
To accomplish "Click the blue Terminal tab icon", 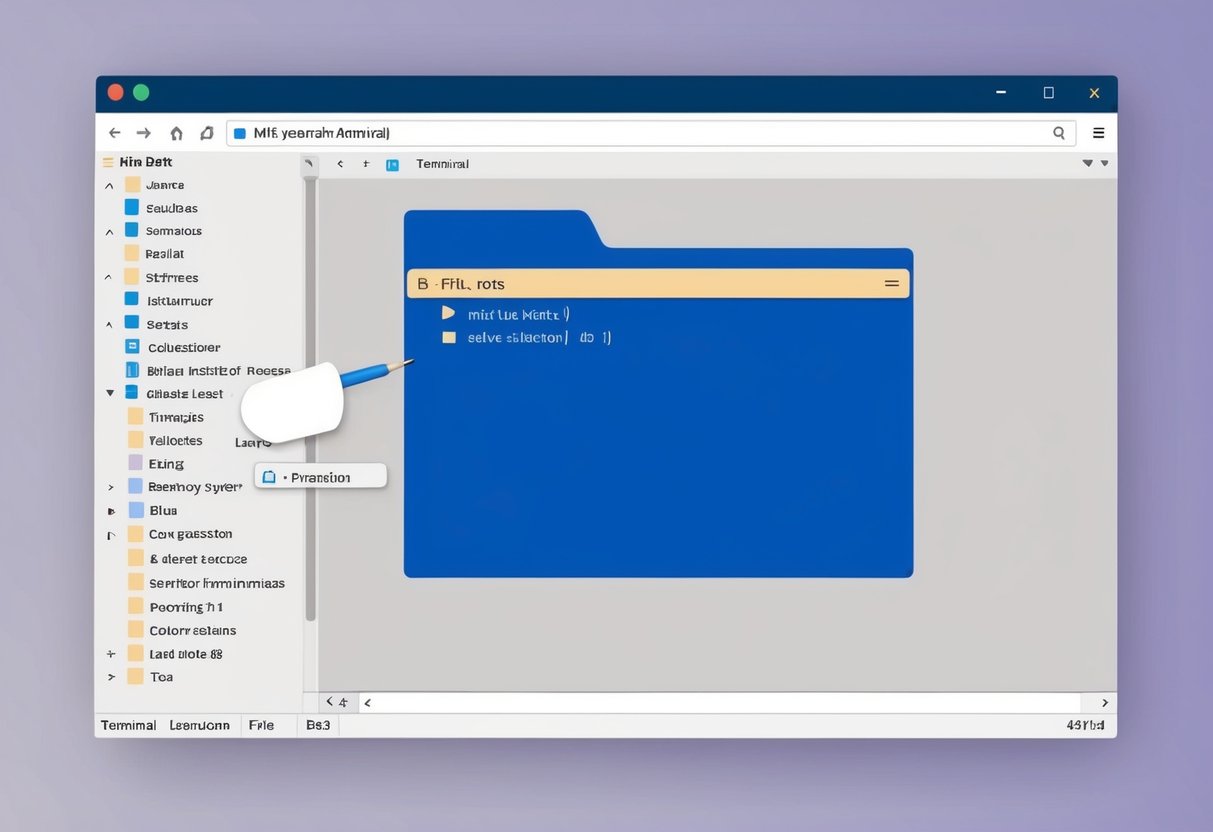I will (393, 164).
